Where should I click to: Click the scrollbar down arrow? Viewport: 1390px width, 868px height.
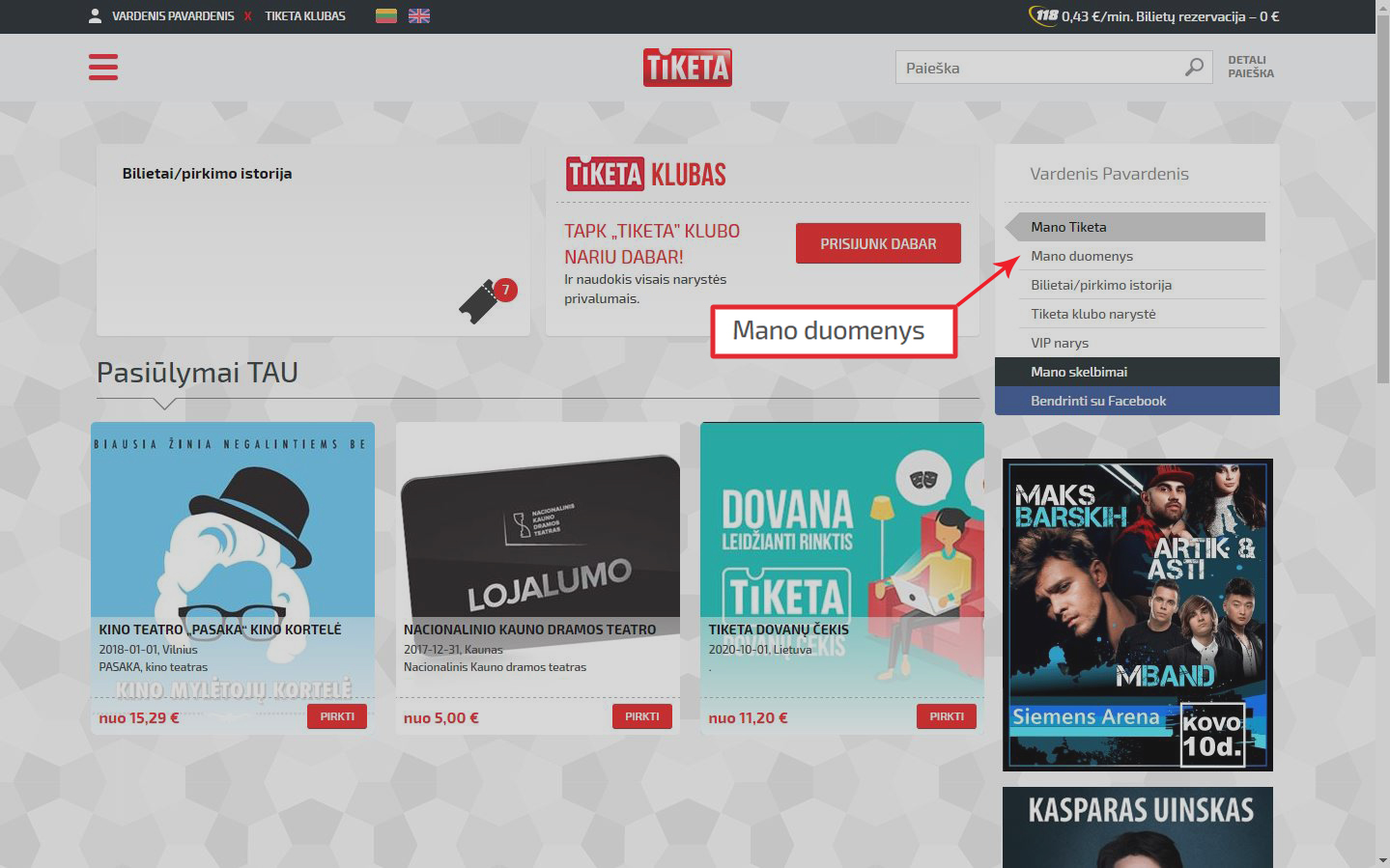point(1382,859)
